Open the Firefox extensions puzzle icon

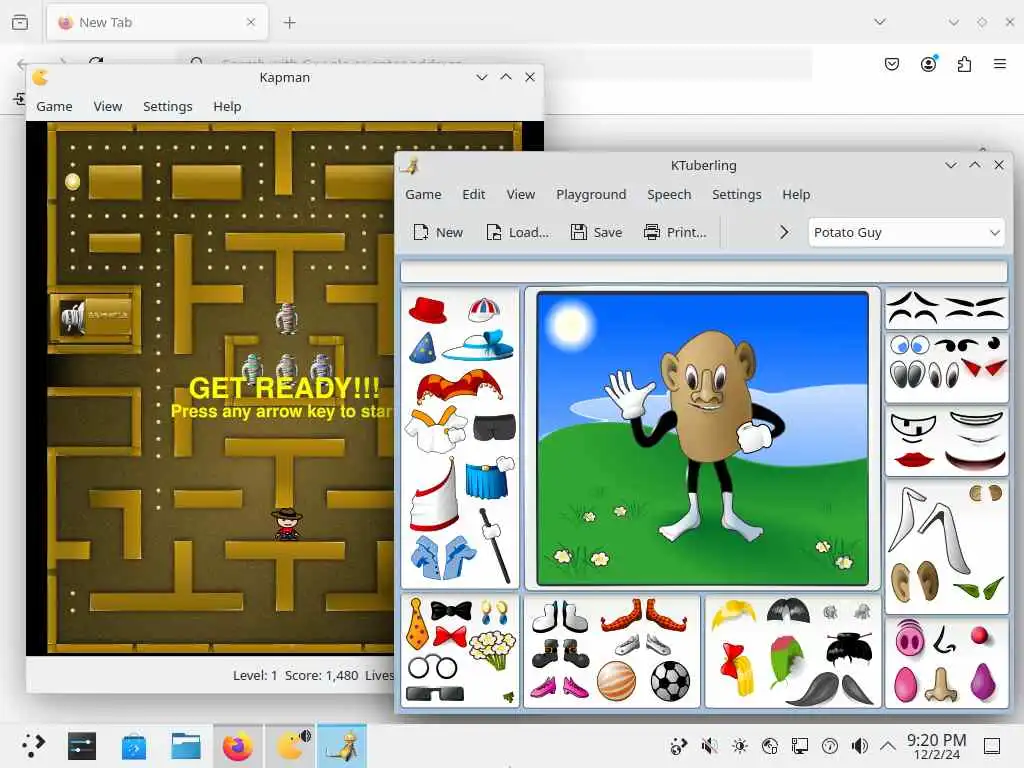964,64
